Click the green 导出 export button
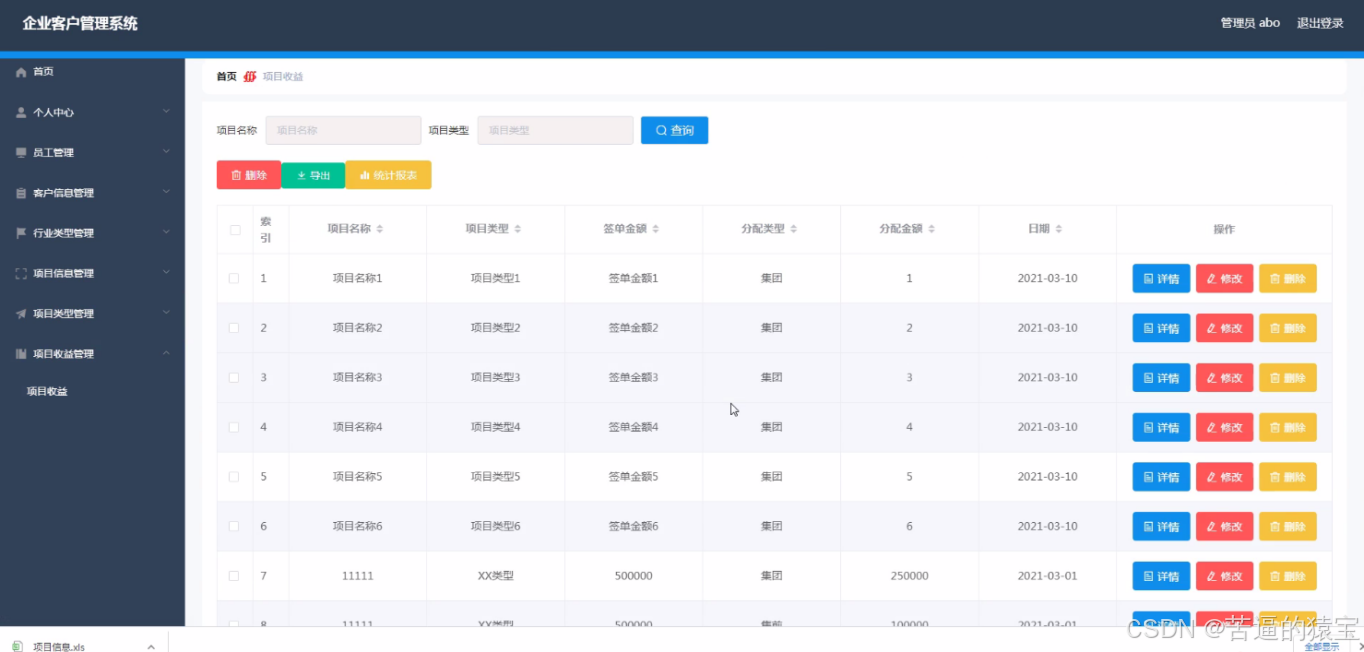 313,175
